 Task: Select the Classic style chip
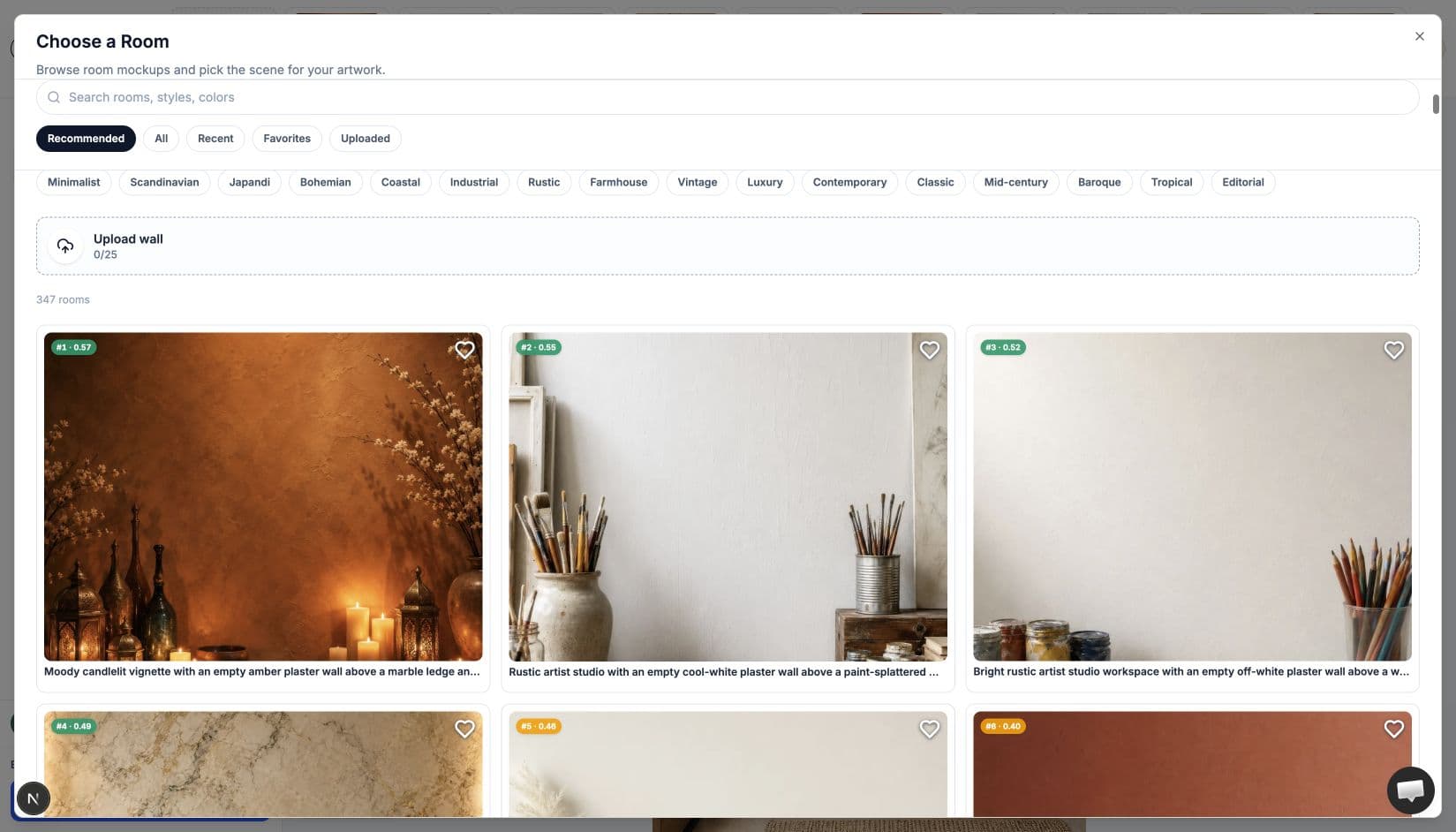(935, 183)
